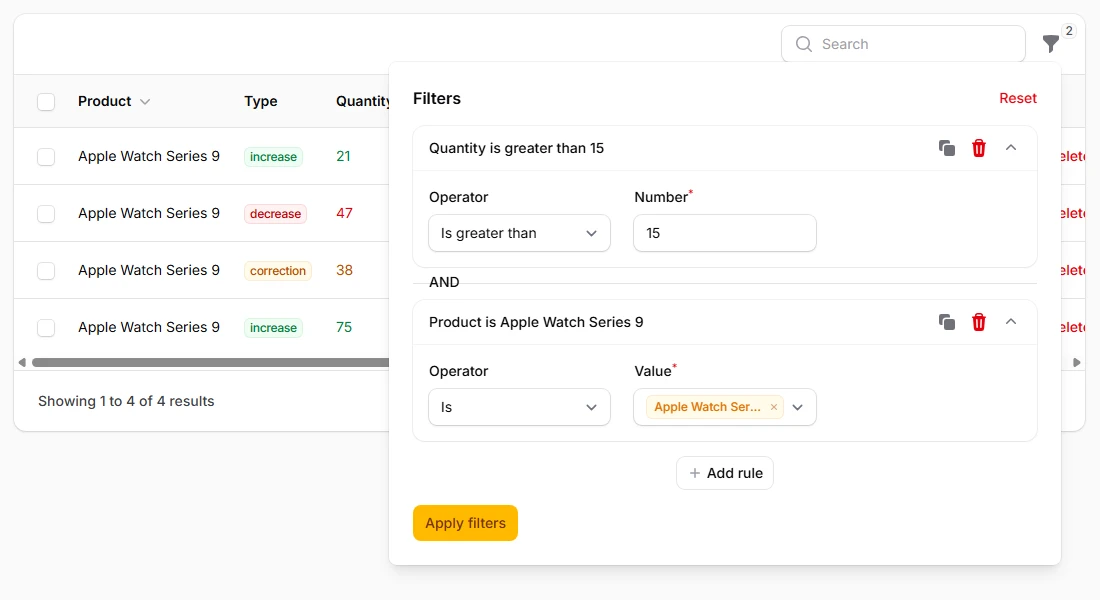Sort by Product column header

[x=114, y=101]
